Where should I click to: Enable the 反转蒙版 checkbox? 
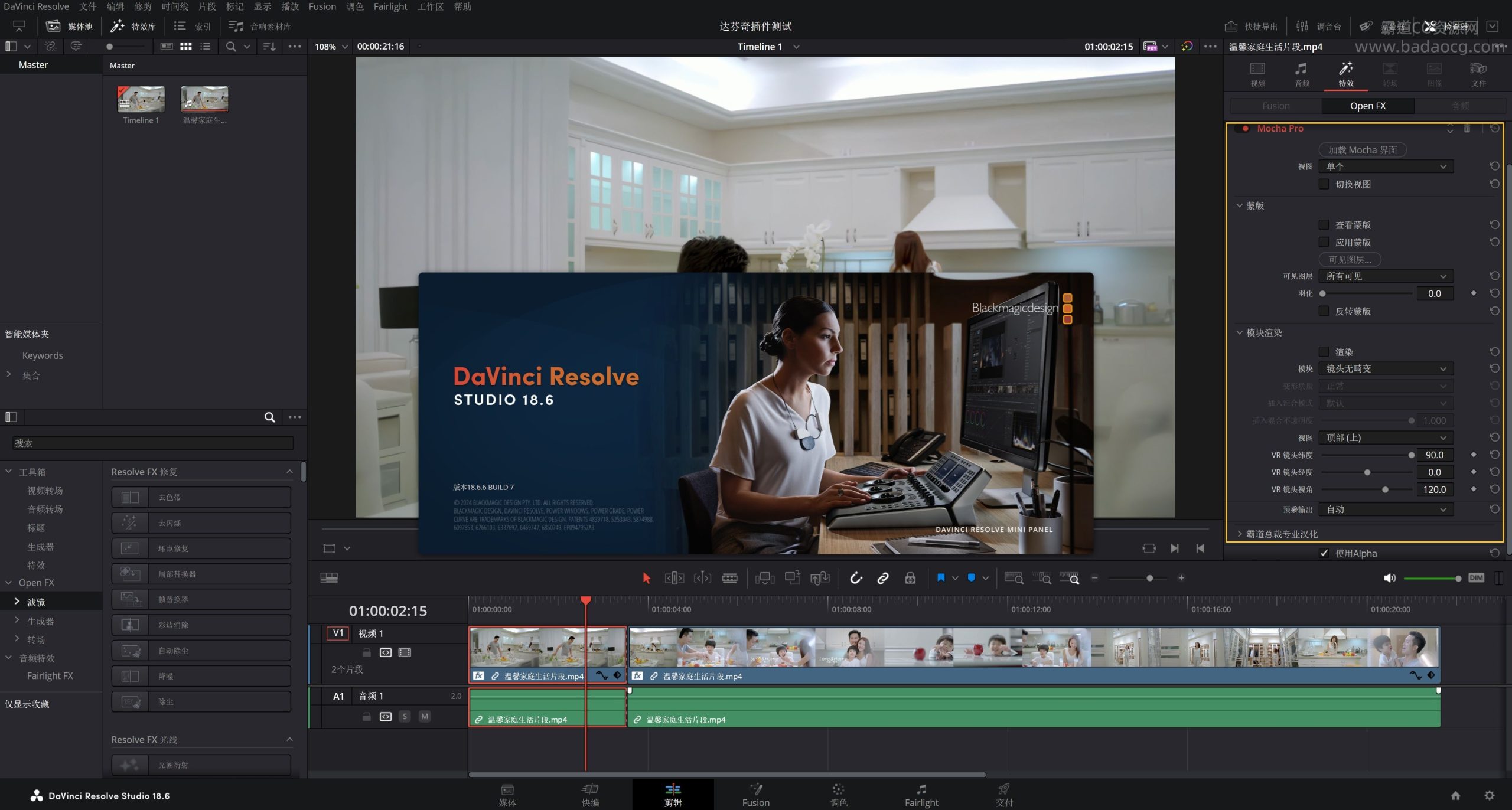coord(1324,311)
